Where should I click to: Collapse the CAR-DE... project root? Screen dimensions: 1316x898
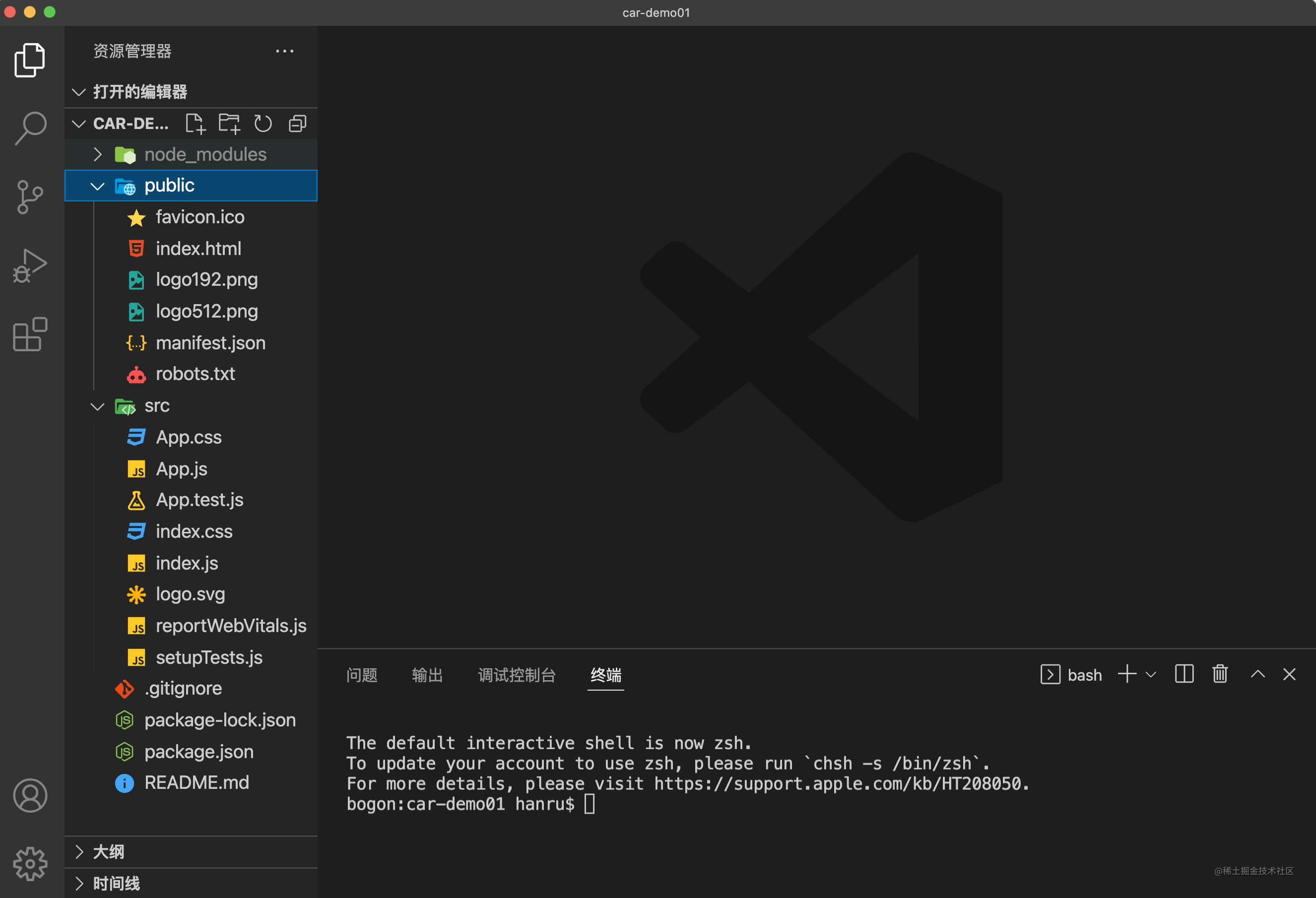point(79,124)
